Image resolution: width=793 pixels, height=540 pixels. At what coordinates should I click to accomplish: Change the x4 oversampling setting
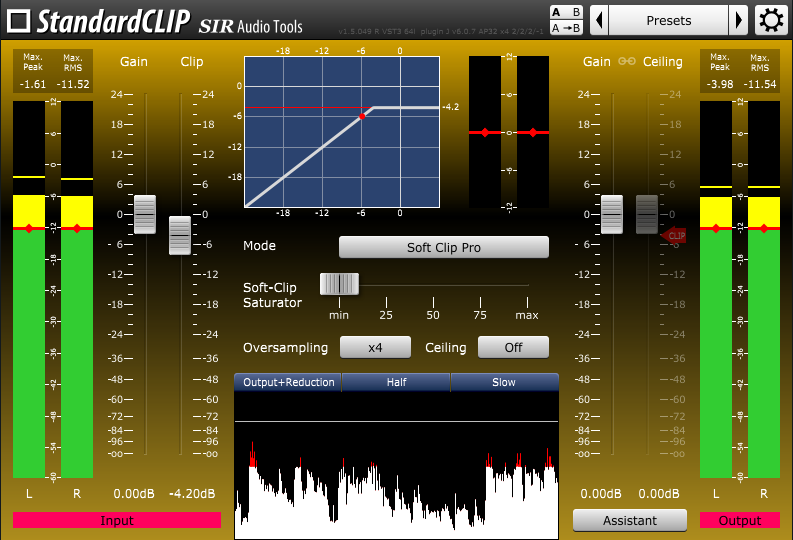click(x=375, y=347)
